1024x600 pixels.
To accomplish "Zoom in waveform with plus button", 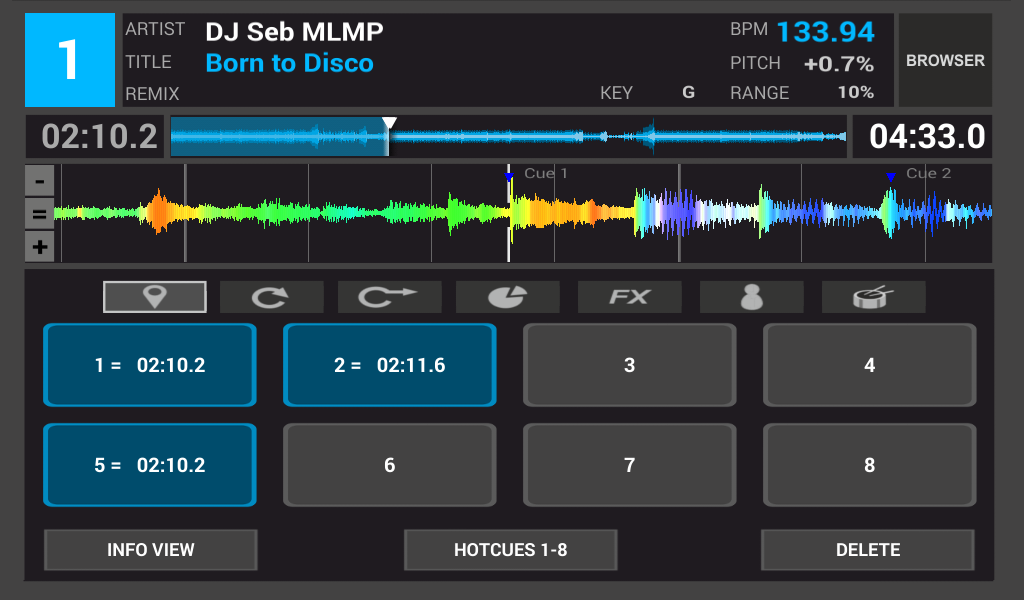I will (39, 247).
